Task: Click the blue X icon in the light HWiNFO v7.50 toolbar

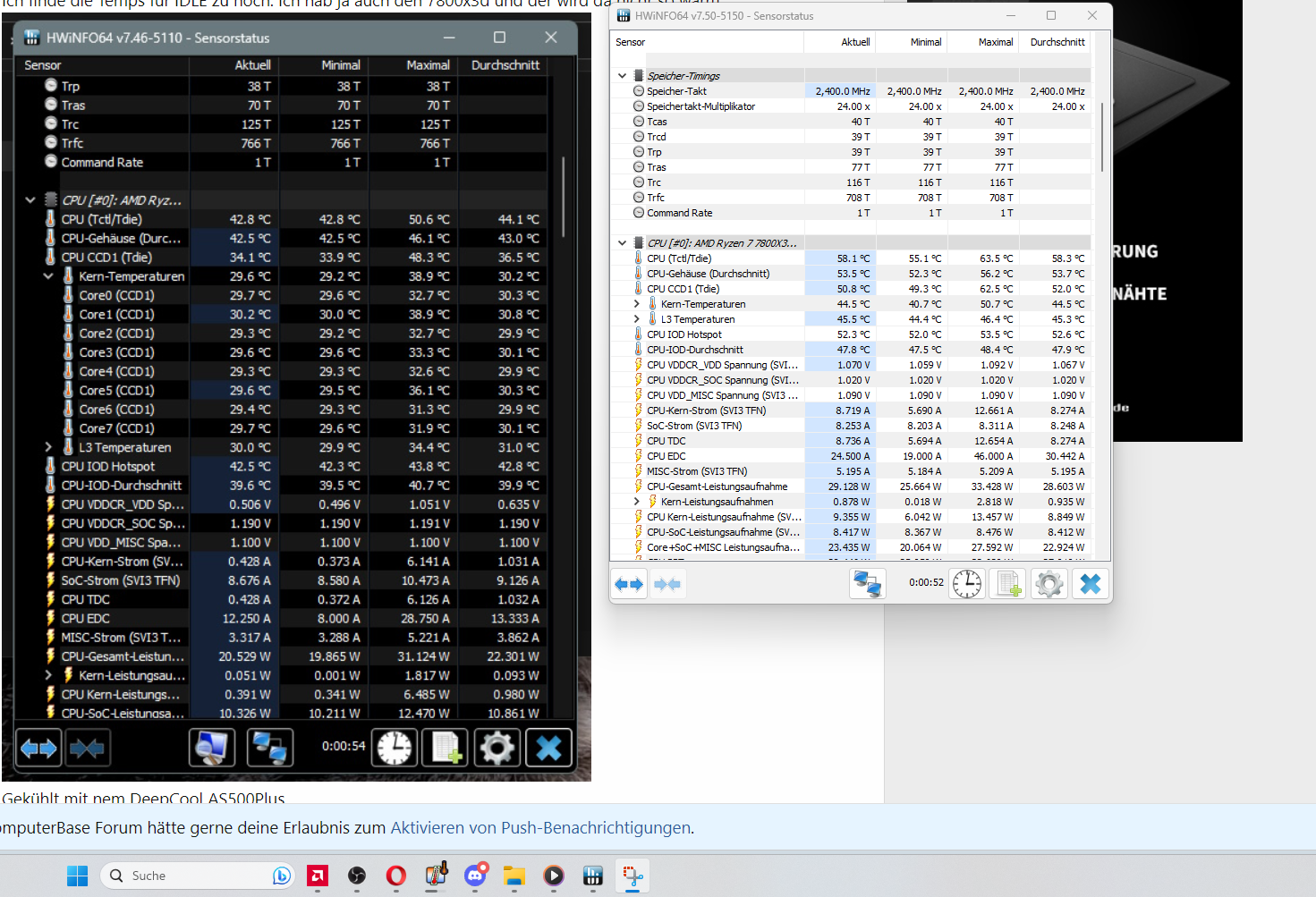Action: [x=1091, y=584]
